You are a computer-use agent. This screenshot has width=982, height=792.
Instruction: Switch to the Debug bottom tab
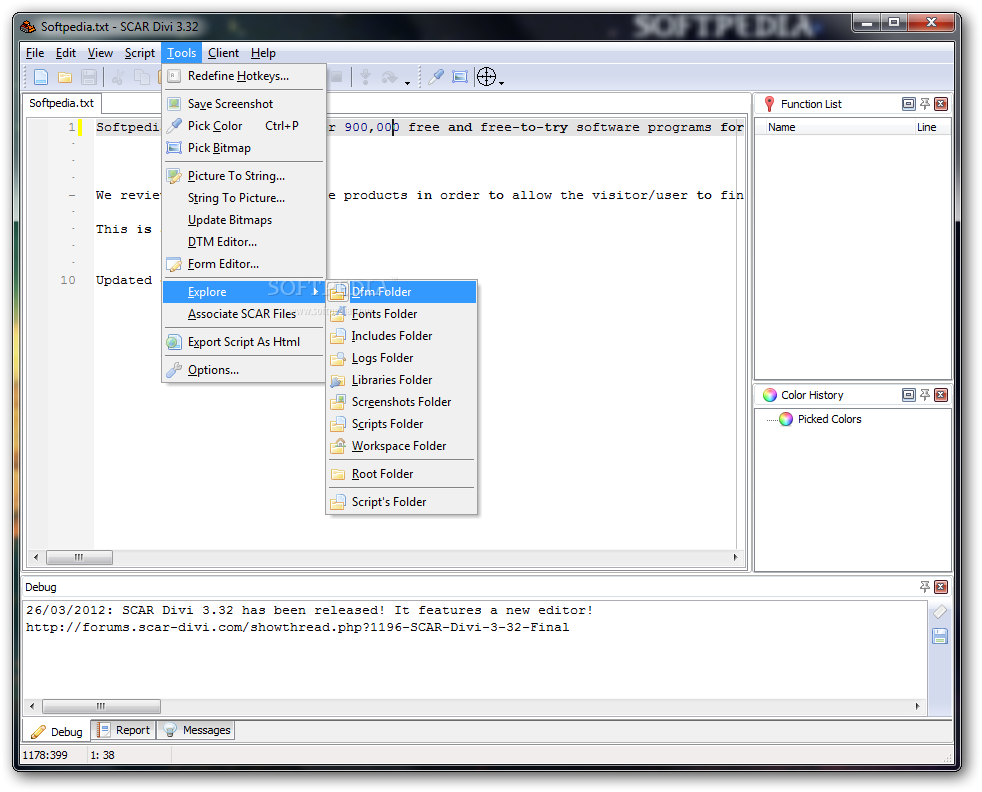pyautogui.click(x=58, y=731)
